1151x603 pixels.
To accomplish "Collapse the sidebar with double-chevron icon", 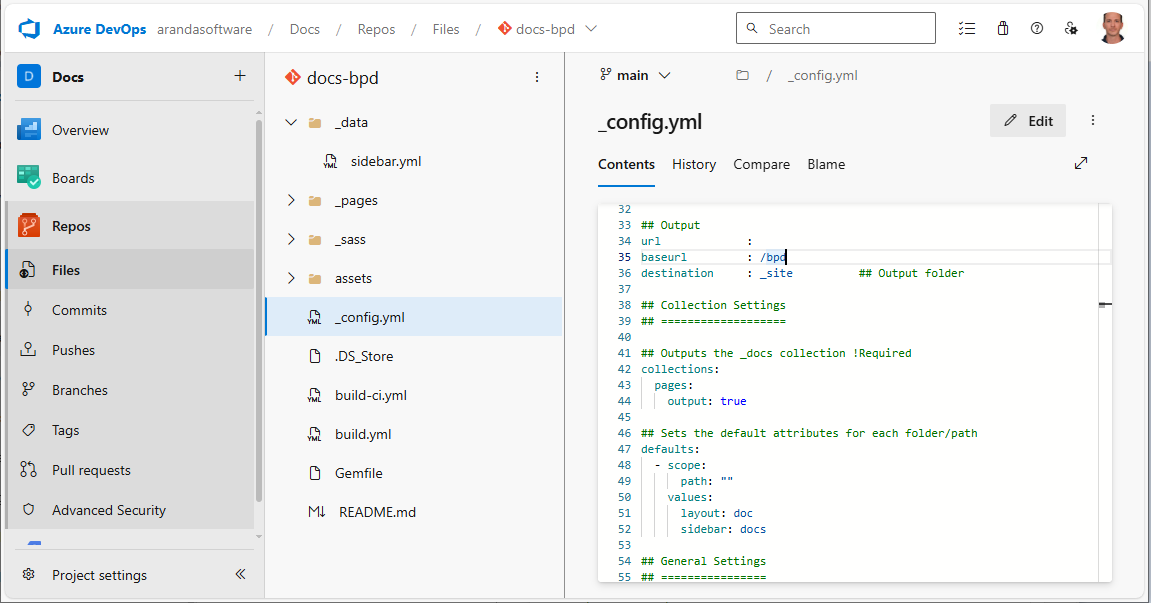I will [x=240, y=575].
